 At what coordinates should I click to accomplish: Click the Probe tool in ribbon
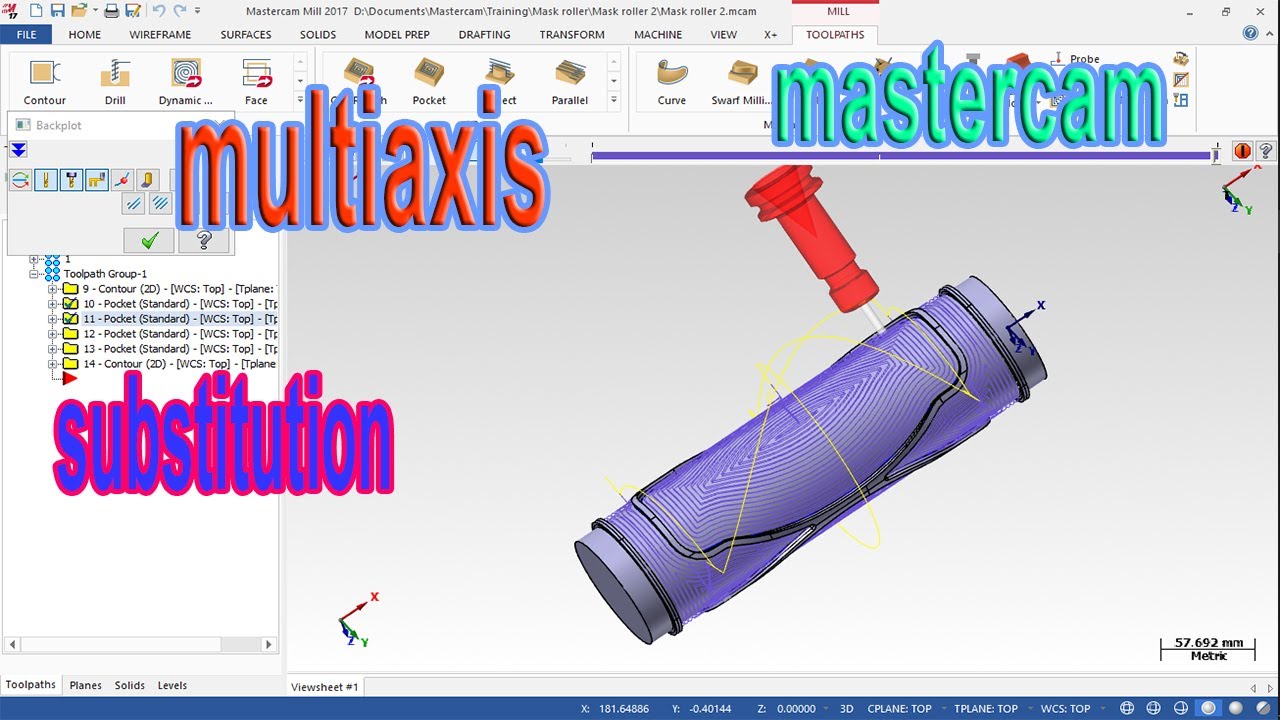coord(1076,59)
